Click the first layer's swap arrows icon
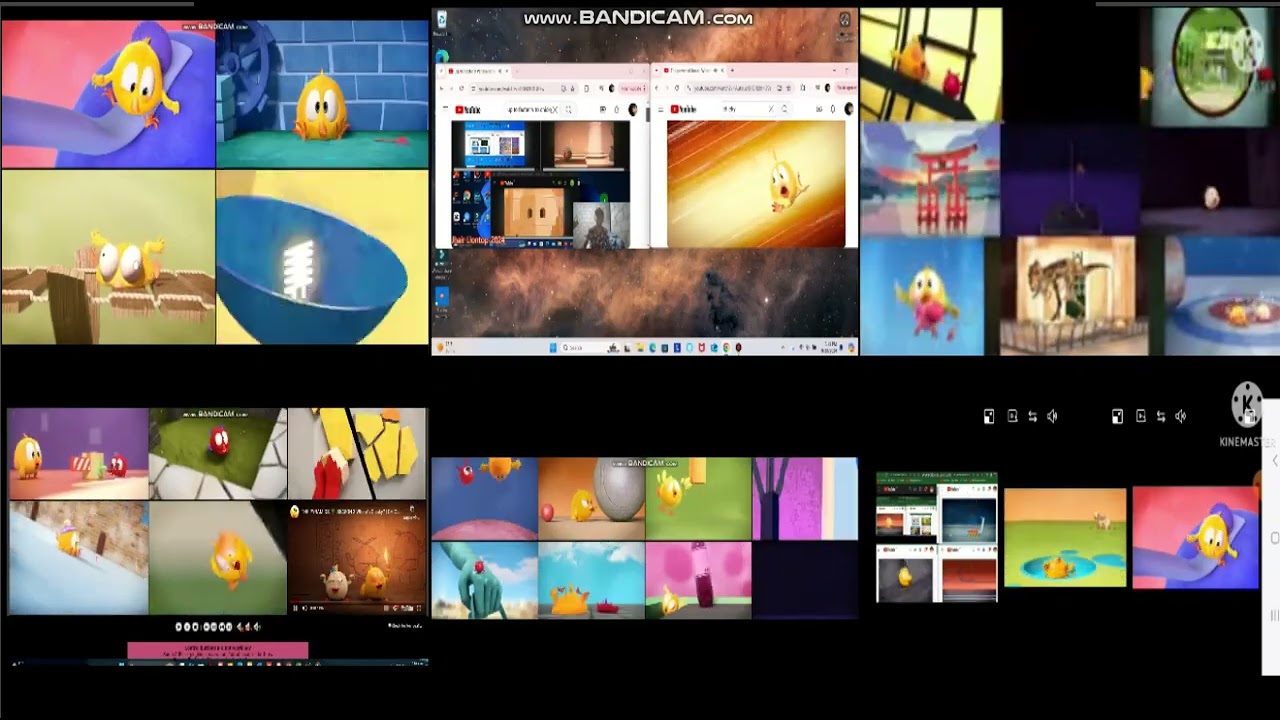This screenshot has width=1280, height=720. (x=1033, y=416)
